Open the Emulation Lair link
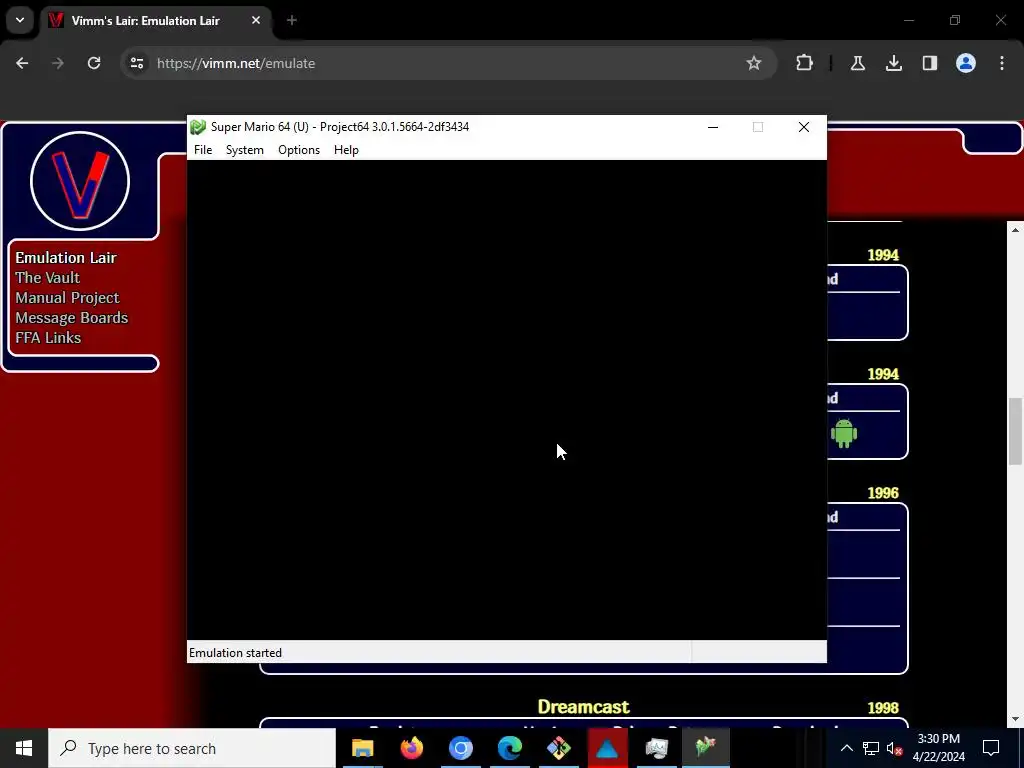The height and width of the screenshot is (768, 1024). pyautogui.click(x=66, y=257)
